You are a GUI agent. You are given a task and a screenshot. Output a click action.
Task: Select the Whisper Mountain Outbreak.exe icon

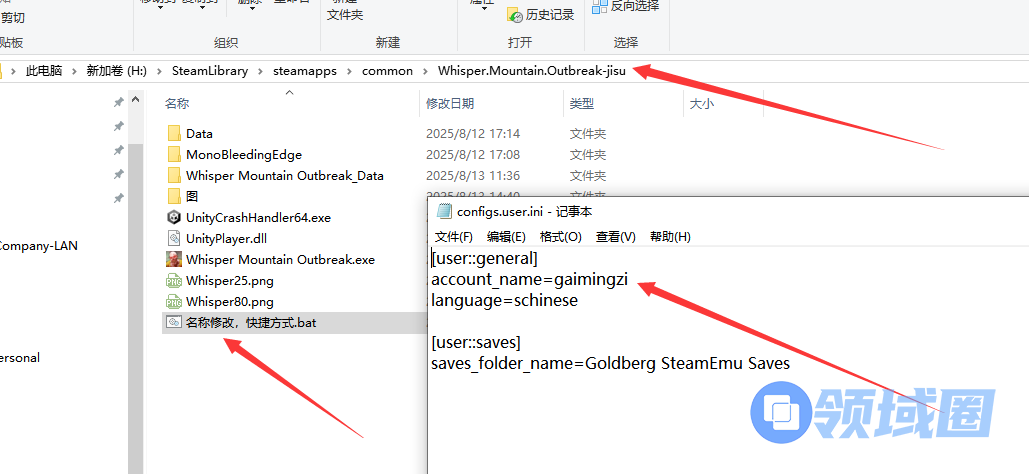(x=174, y=259)
